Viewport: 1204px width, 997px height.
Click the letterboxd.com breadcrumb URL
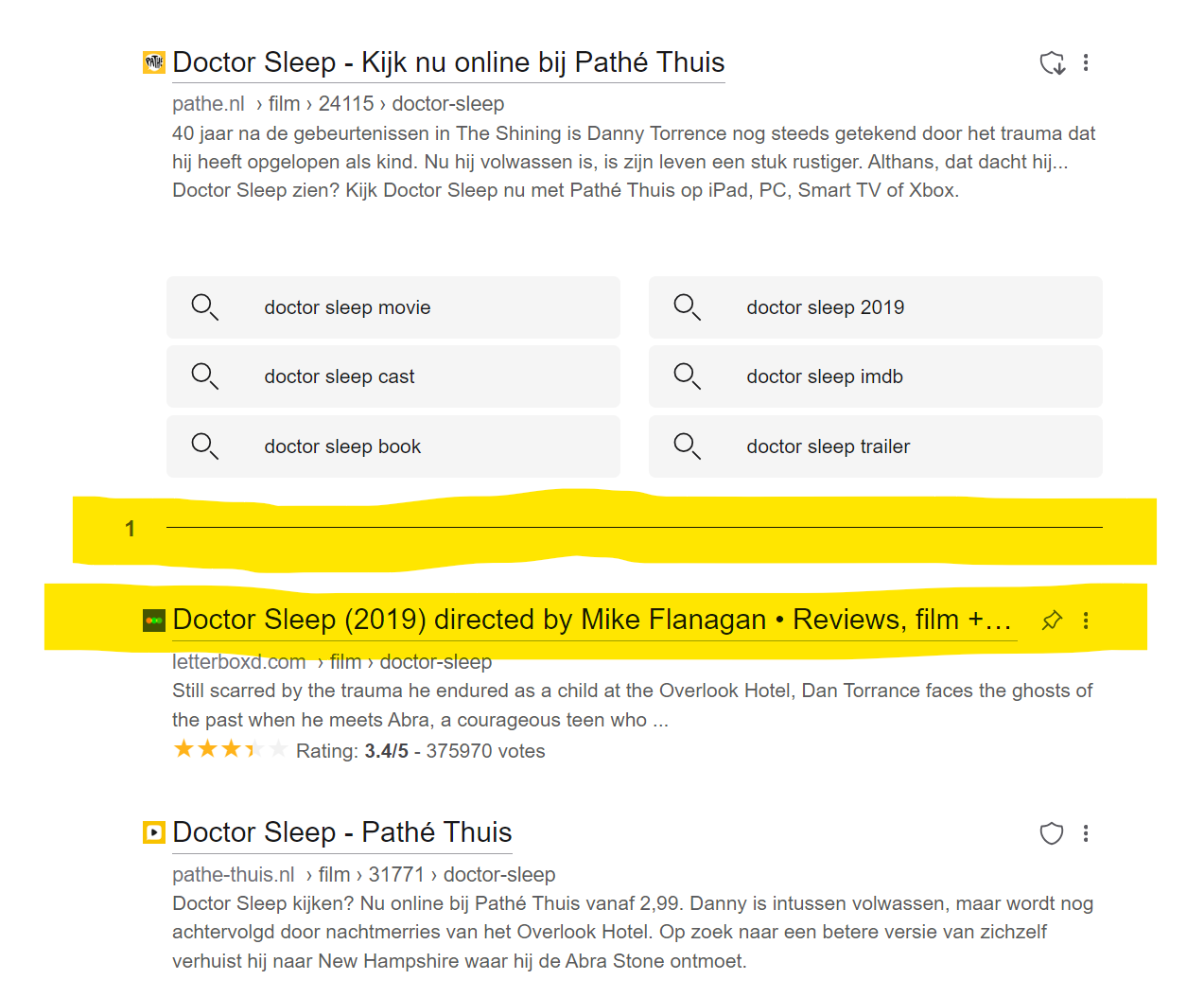click(238, 662)
